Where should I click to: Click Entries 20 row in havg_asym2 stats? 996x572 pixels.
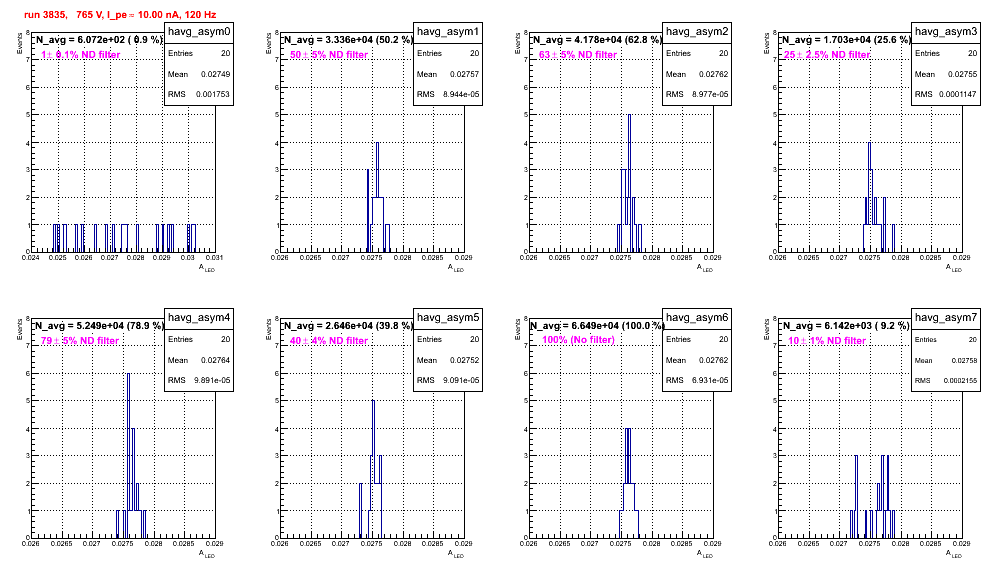(x=697, y=53)
